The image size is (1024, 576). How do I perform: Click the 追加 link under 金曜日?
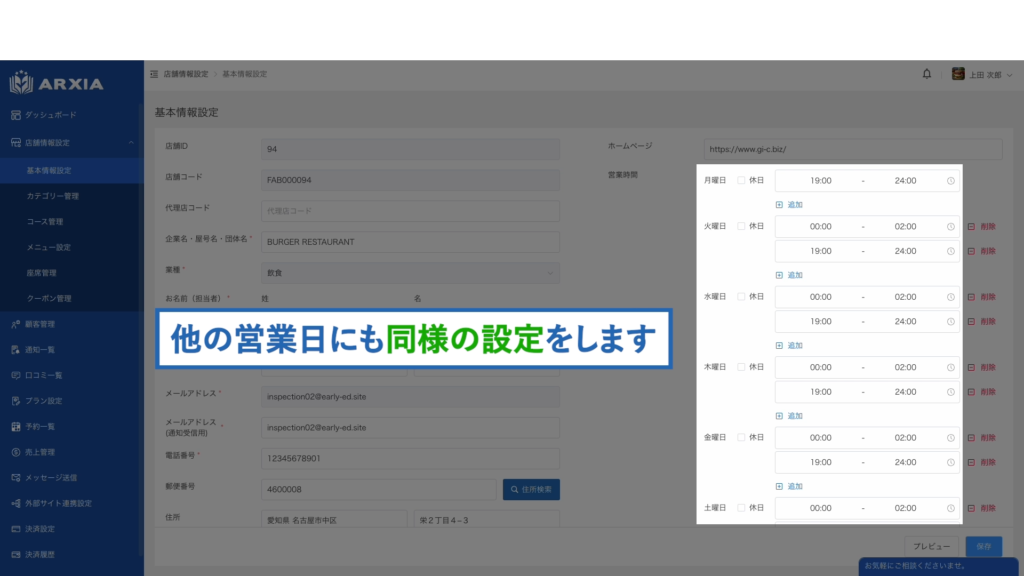click(795, 486)
